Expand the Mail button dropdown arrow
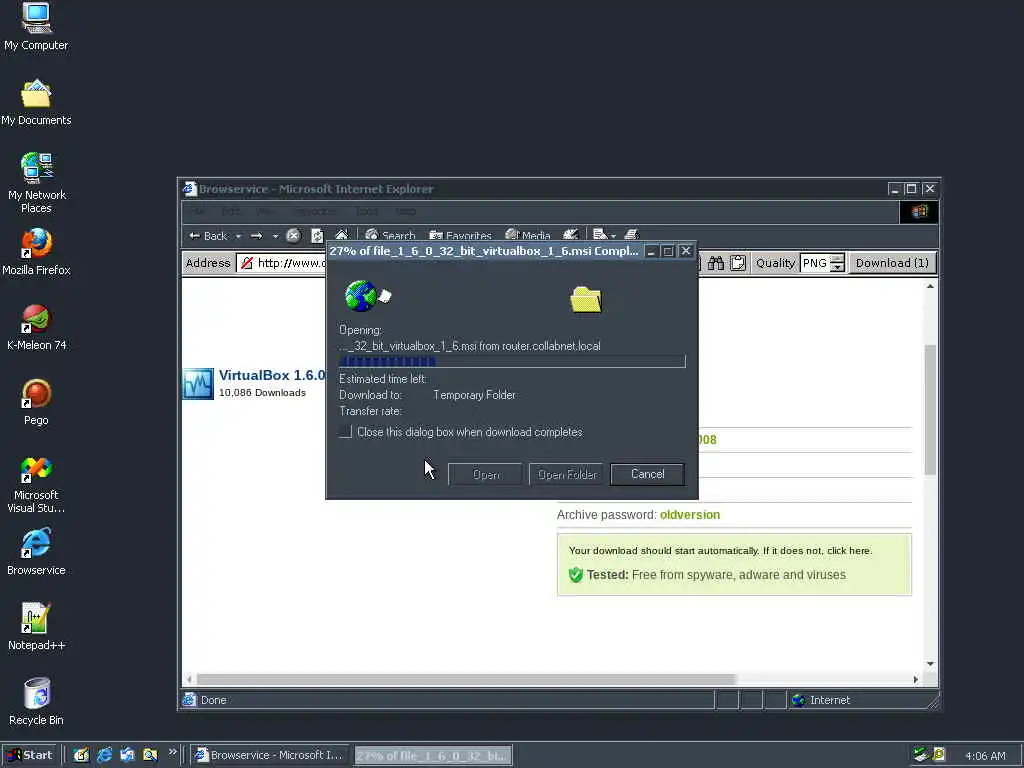The image size is (1024, 768). point(613,236)
